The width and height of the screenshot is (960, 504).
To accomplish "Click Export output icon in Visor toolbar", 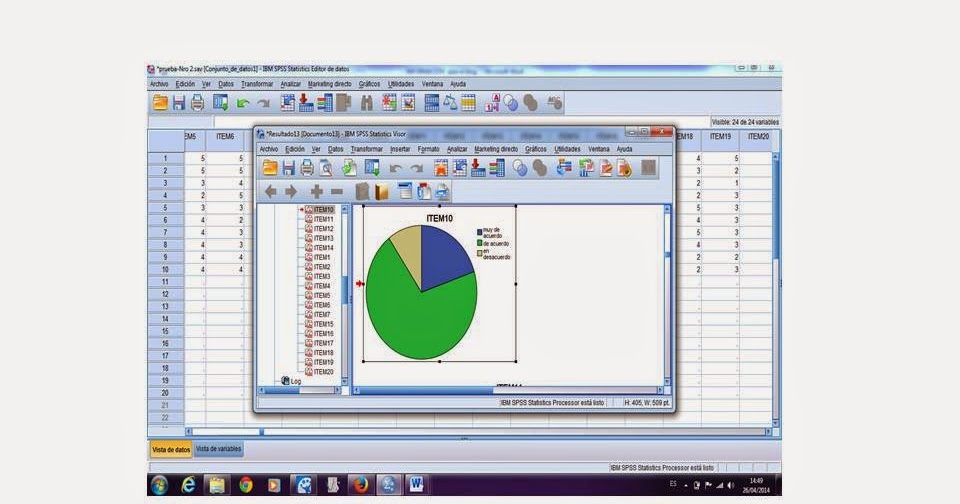I will click(x=349, y=168).
